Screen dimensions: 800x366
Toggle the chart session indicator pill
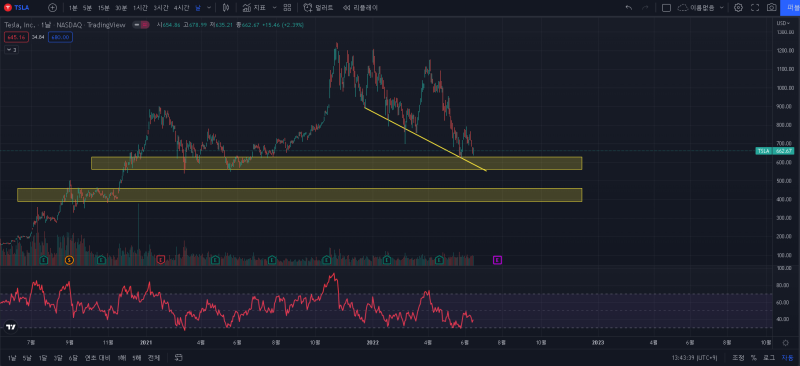pyautogui.click(x=140, y=25)
